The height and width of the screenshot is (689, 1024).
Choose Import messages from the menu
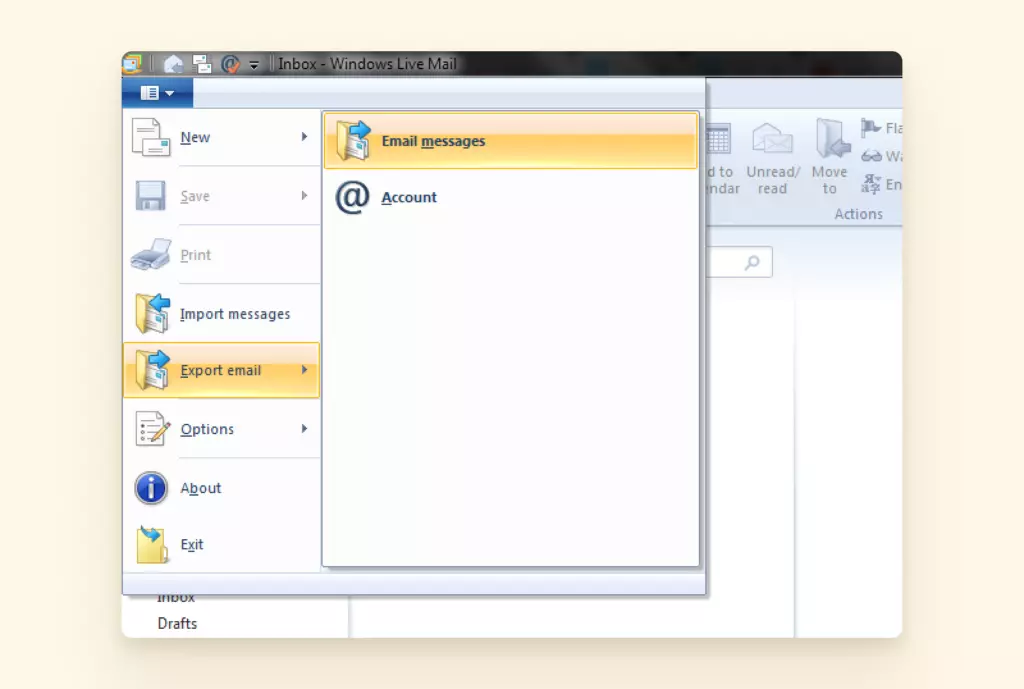click(221, 313)
